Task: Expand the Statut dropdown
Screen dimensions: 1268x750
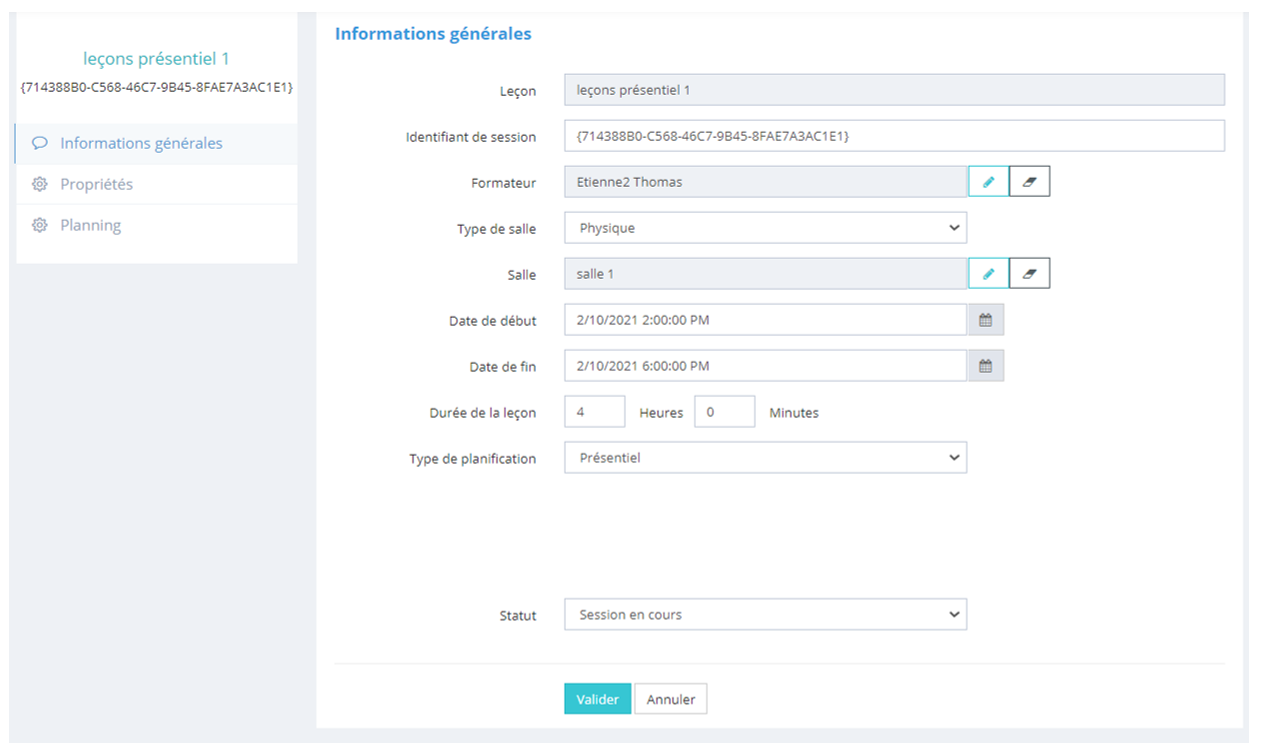Action: point(765,615)
